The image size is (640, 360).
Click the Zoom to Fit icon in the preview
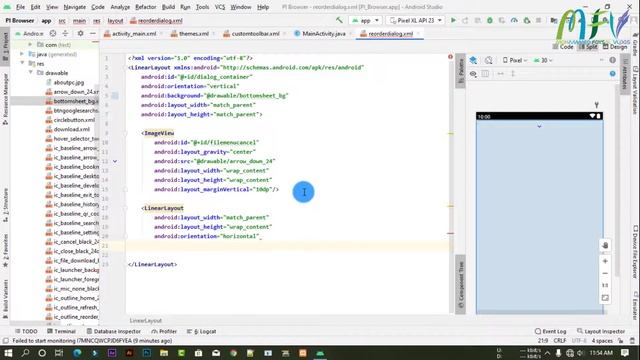605,298
